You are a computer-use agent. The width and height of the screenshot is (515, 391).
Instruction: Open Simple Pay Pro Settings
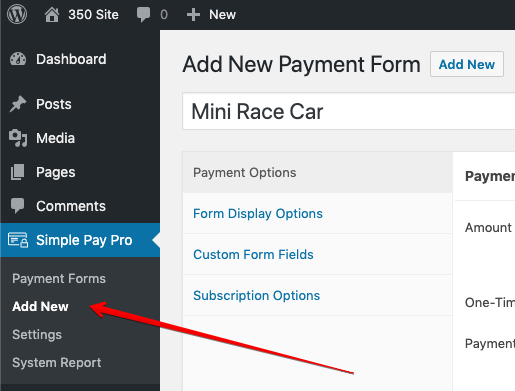(x=37, y=334)
